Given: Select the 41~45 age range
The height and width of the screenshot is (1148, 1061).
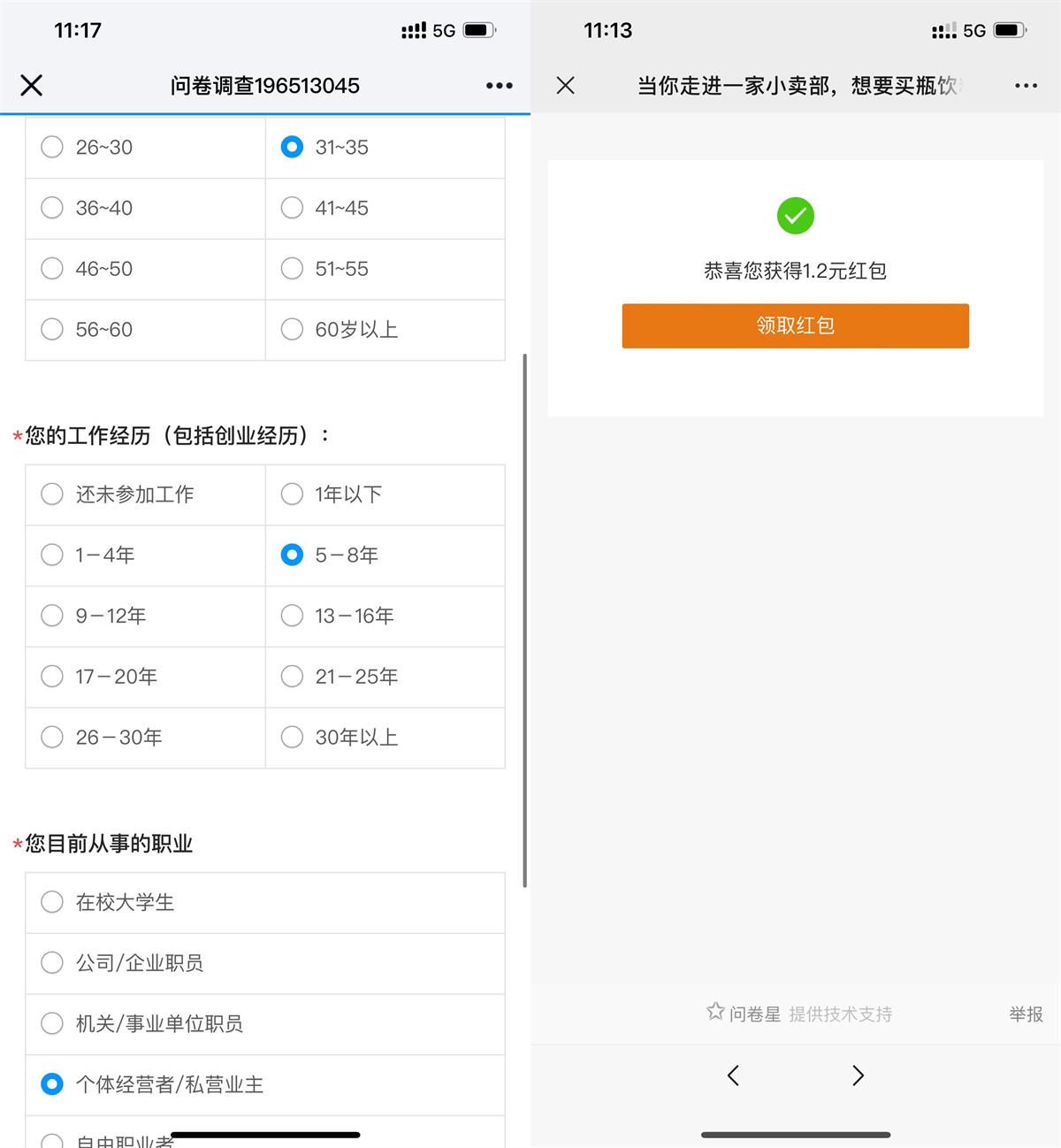Looking at the screenshot, I should pyautogui.click(x=292, y=208).
